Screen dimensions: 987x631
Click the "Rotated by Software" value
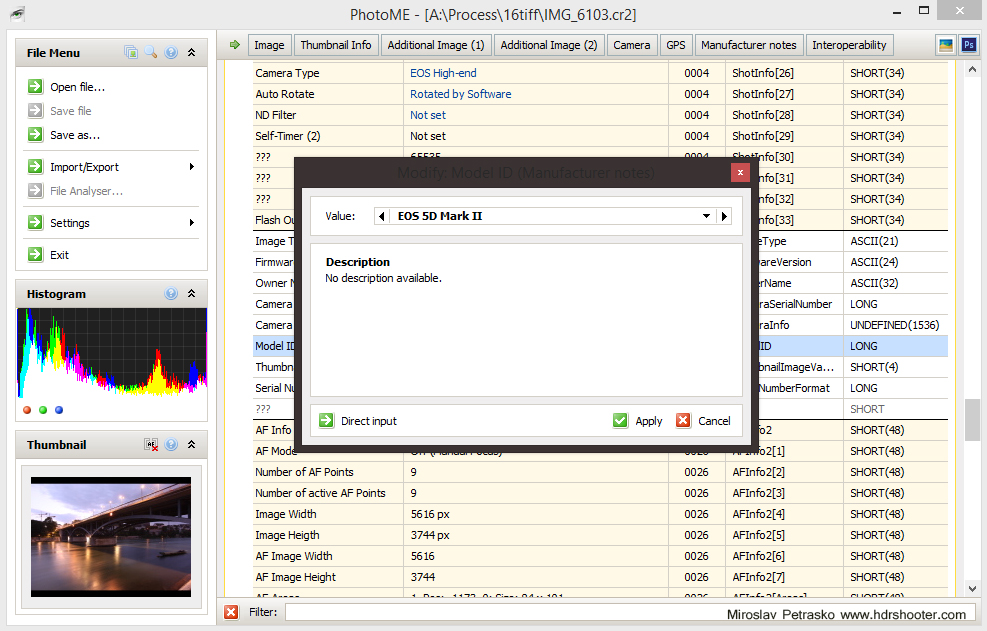tap(461, 94)
